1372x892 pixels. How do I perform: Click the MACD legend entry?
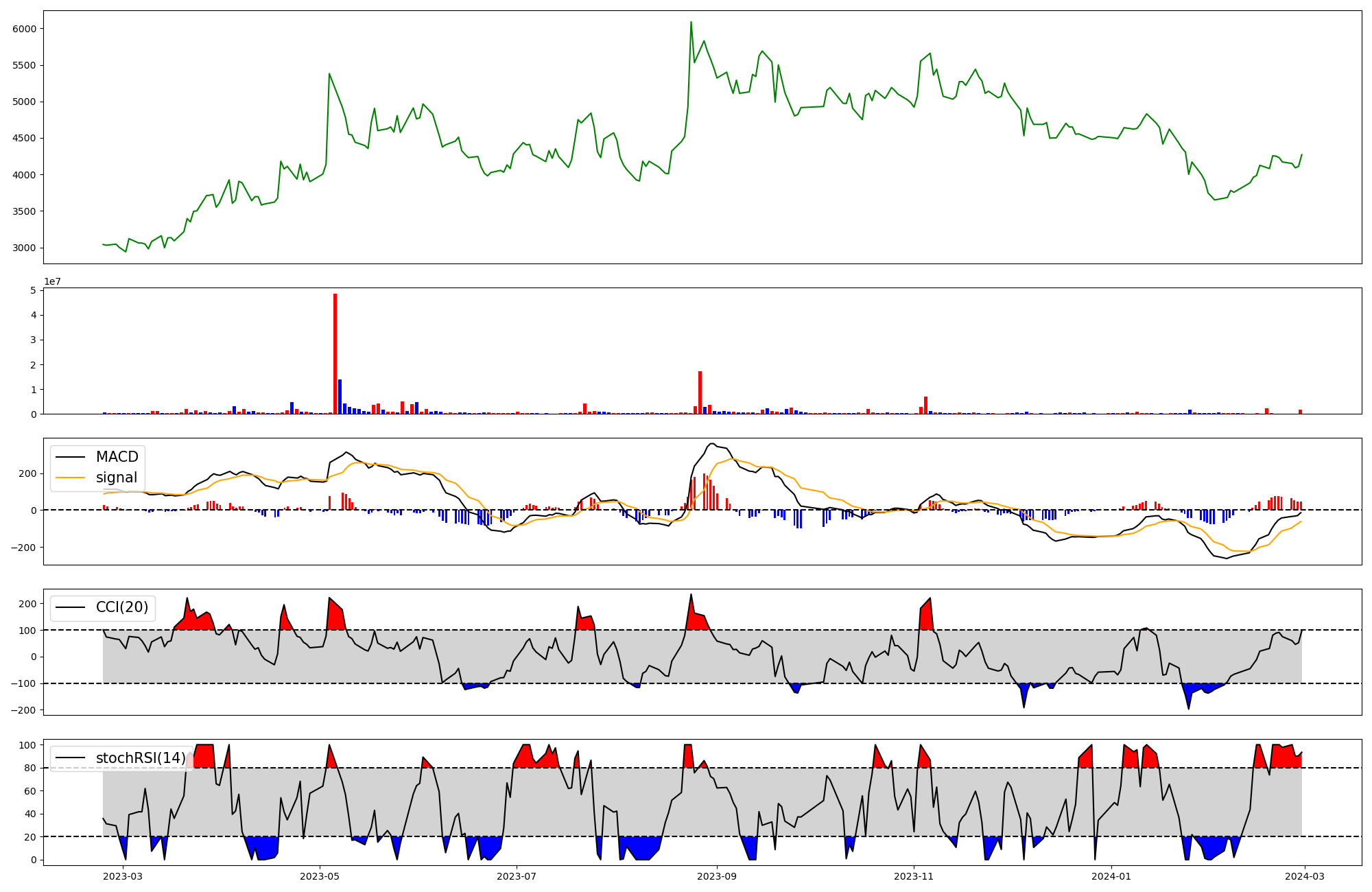tap(117, 457)
